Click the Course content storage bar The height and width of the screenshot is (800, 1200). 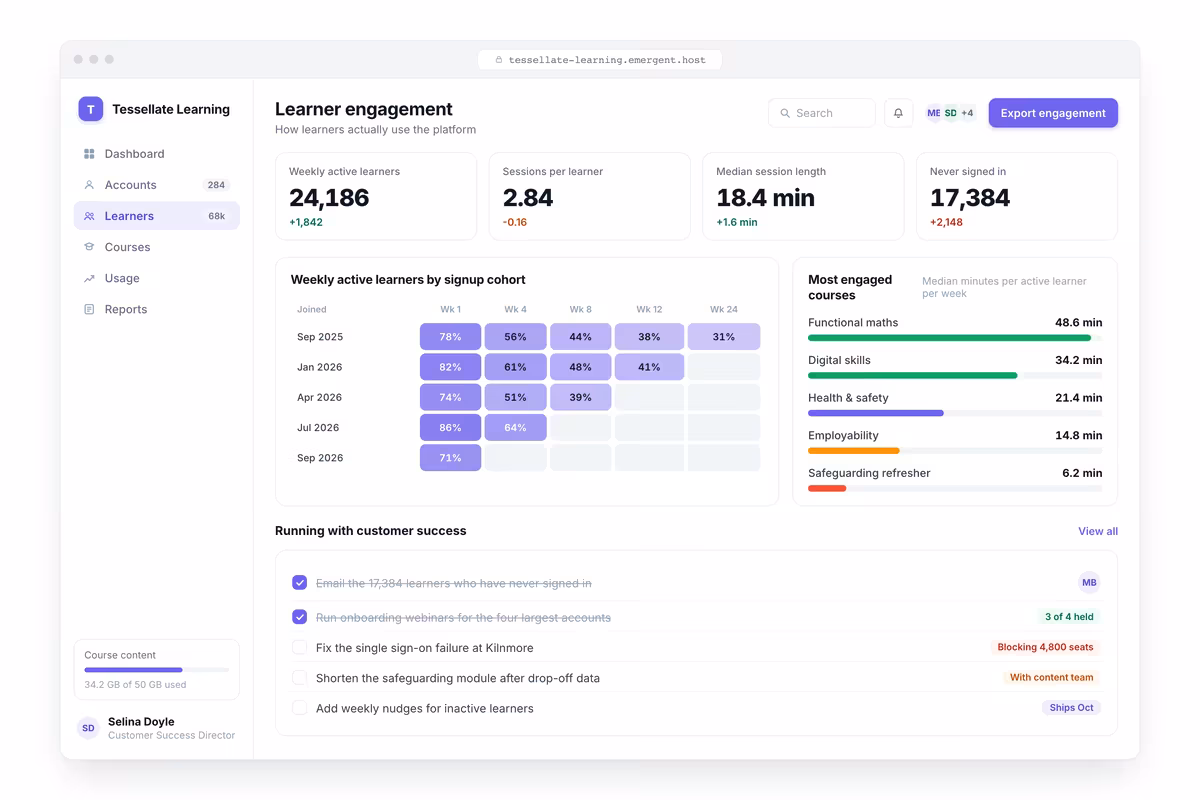coord(157,670)
